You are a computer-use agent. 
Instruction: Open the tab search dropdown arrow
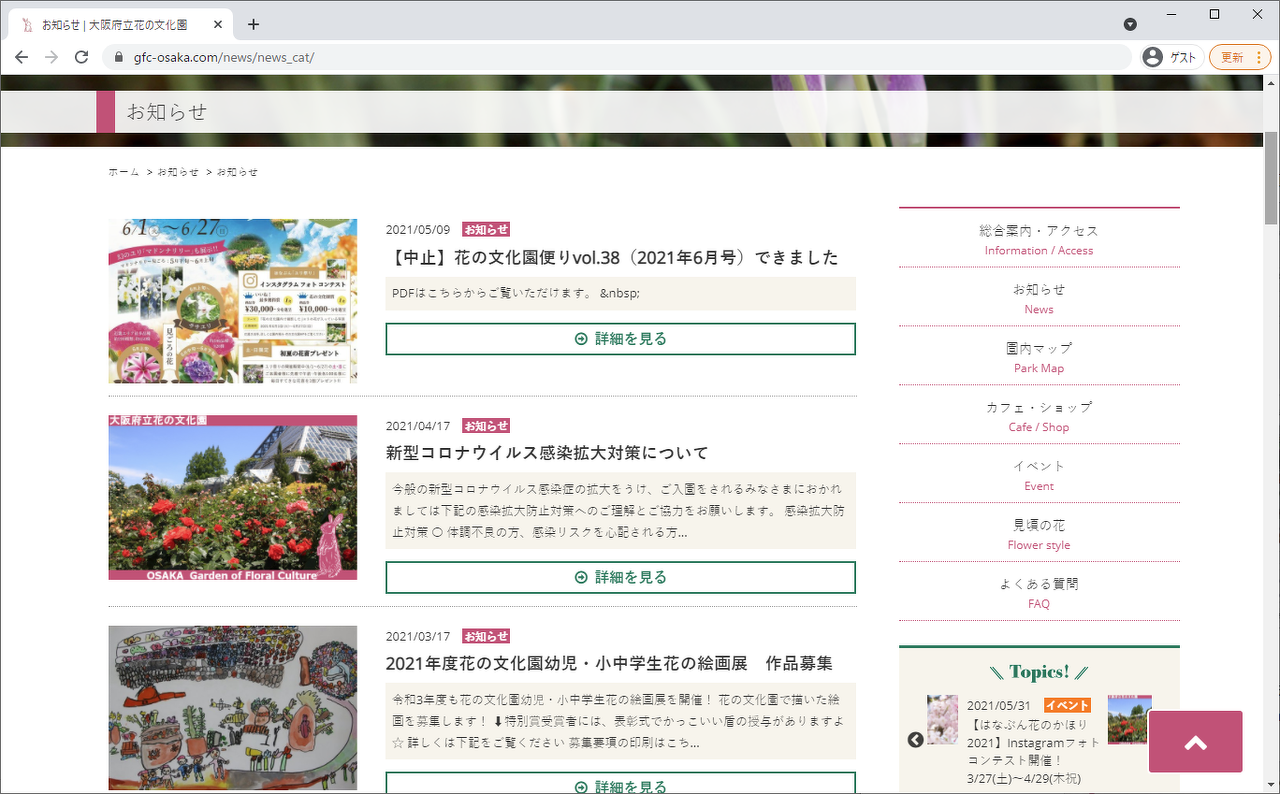[x=1130, y=24]
